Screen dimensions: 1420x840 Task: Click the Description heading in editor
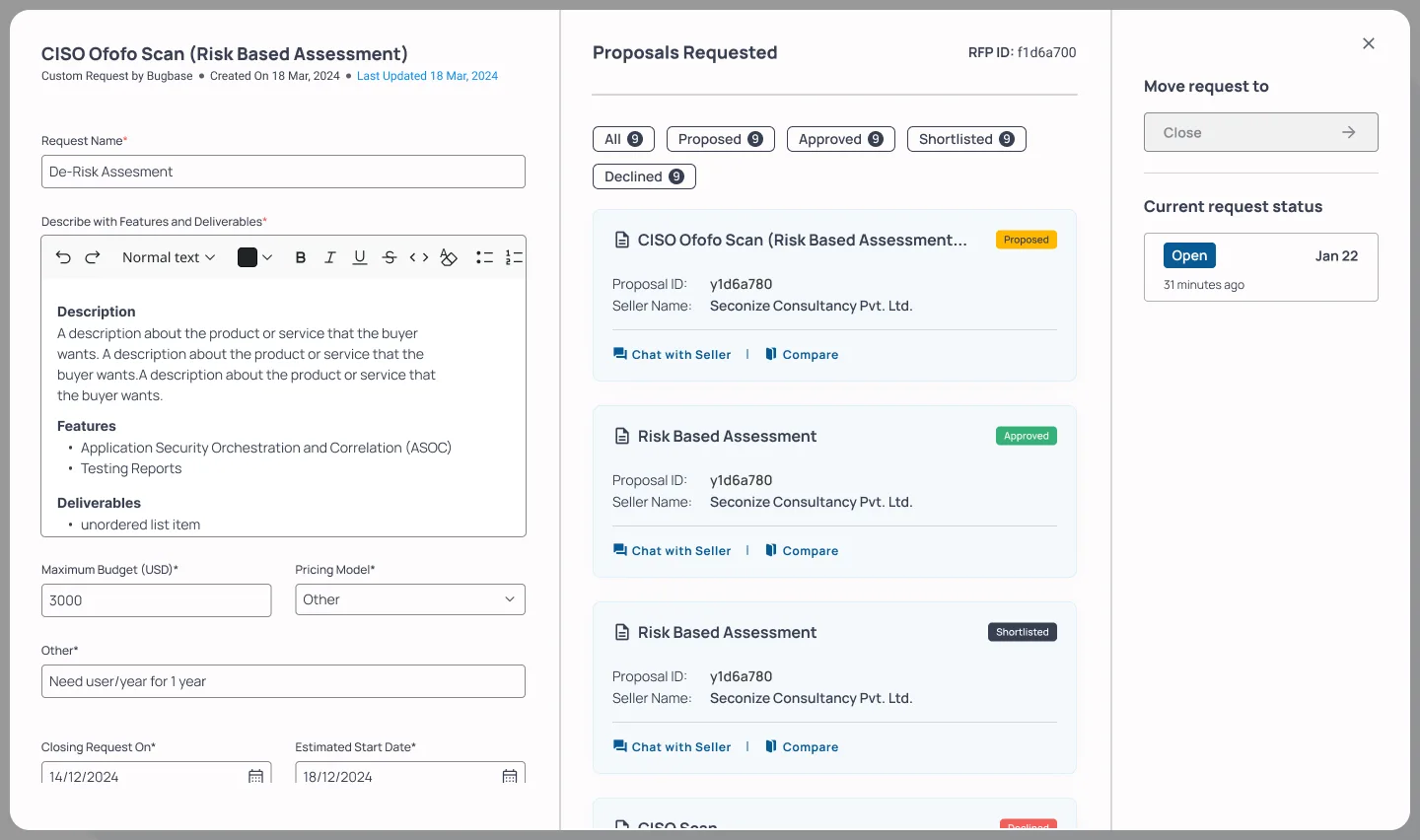[97, 312]
